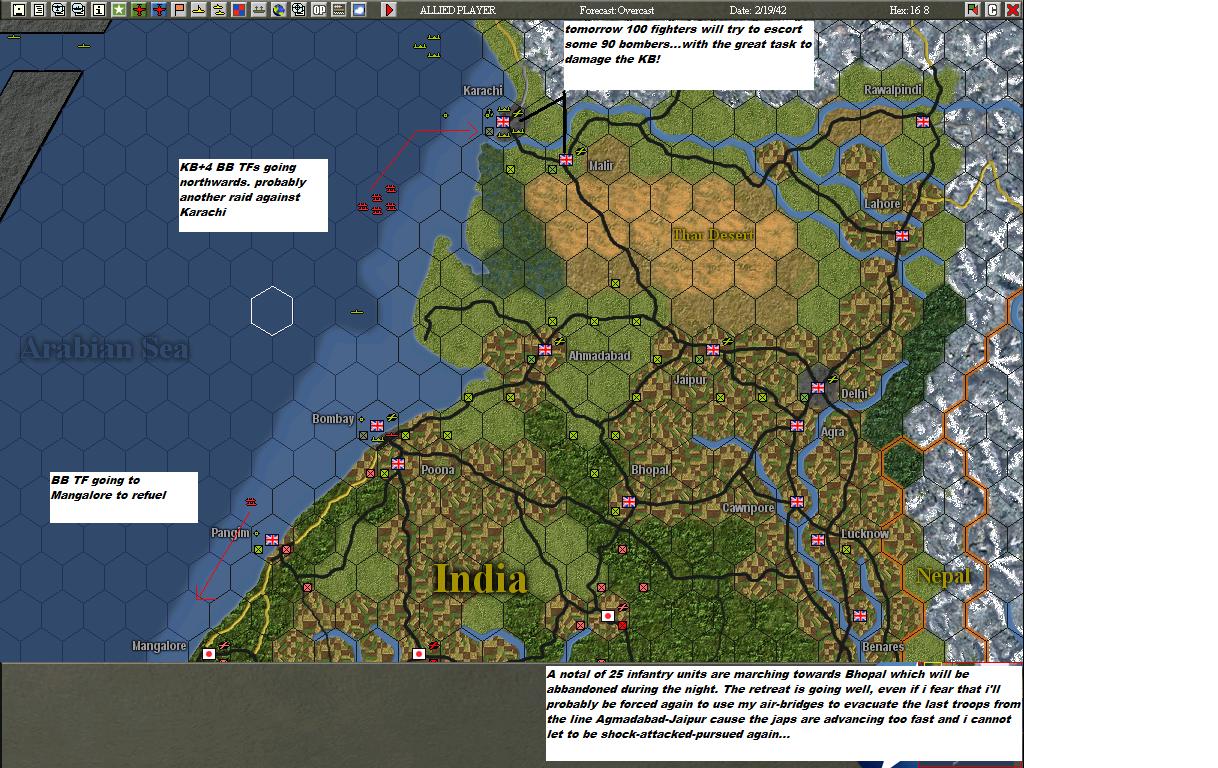Click the brown lined list icon
Image resolution: width=1218 pixels, height=768 pixels.
pyautogui.click(x=339, y=10)
